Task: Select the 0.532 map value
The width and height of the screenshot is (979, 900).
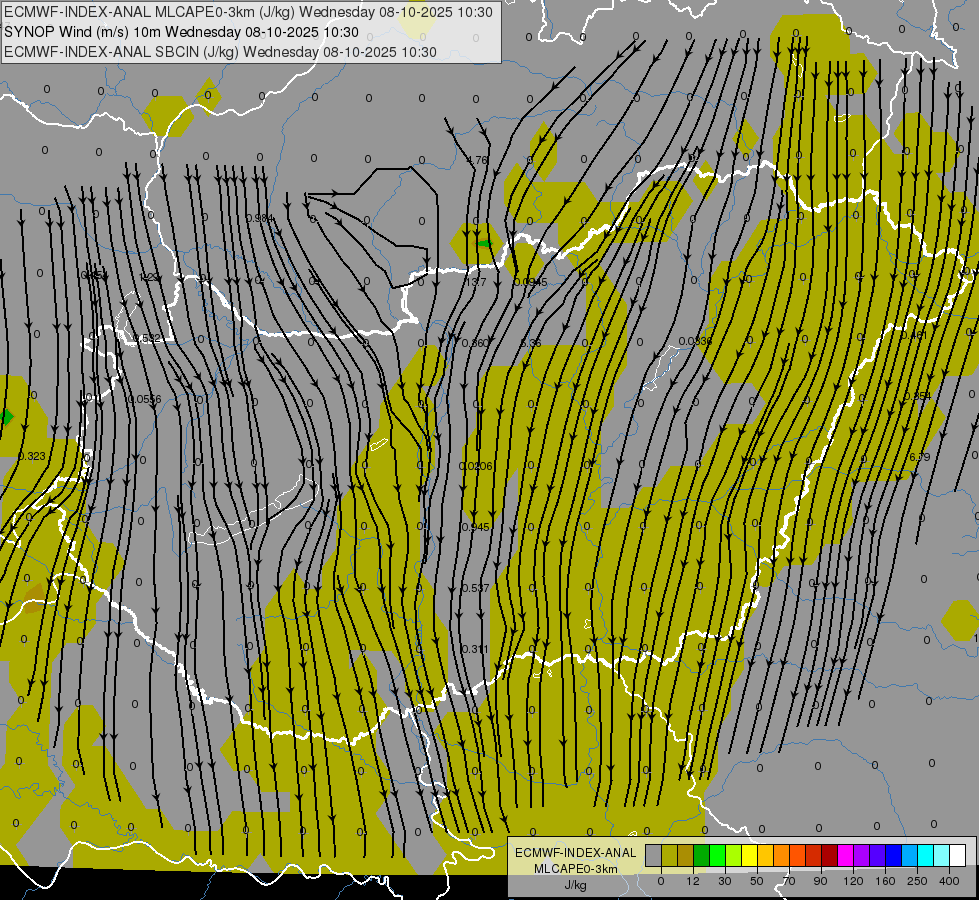Action: [x=147, y=339]
